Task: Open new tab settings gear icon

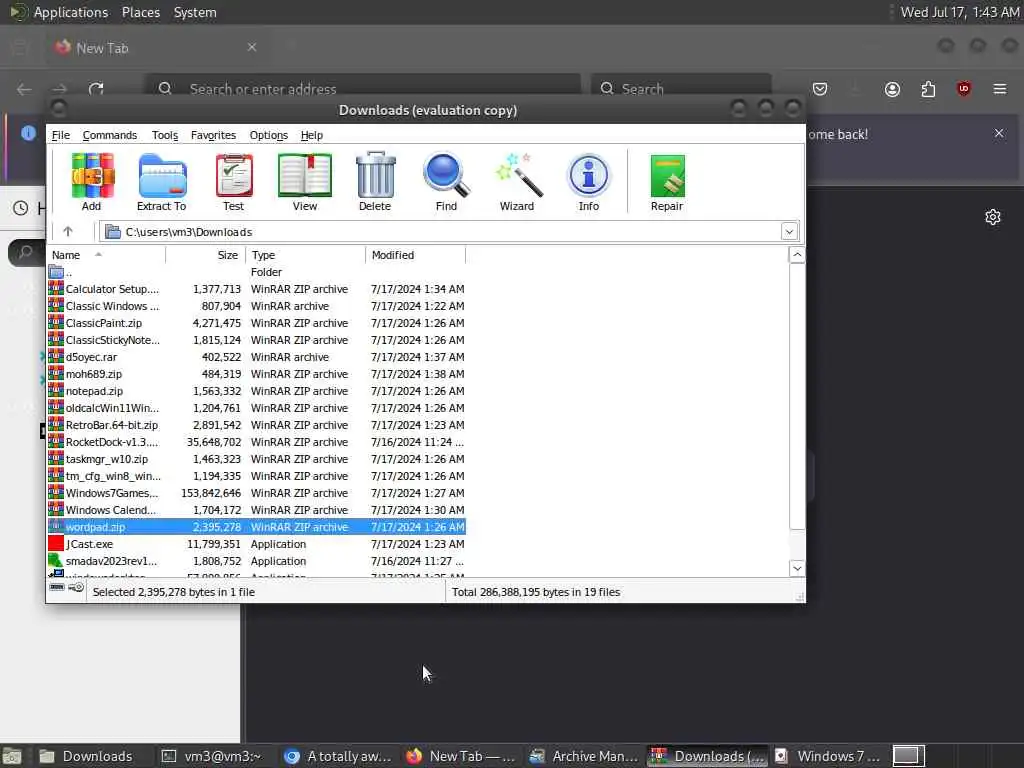Action: pyautogui.click(x=993, y=217)
